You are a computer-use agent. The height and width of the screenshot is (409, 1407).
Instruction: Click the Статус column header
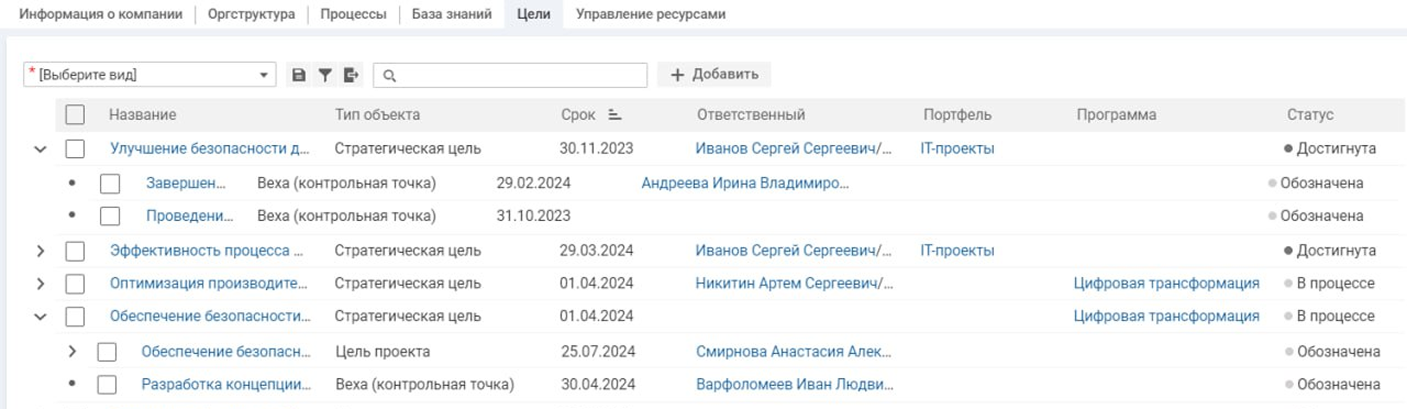click(x=1310, y=115)
